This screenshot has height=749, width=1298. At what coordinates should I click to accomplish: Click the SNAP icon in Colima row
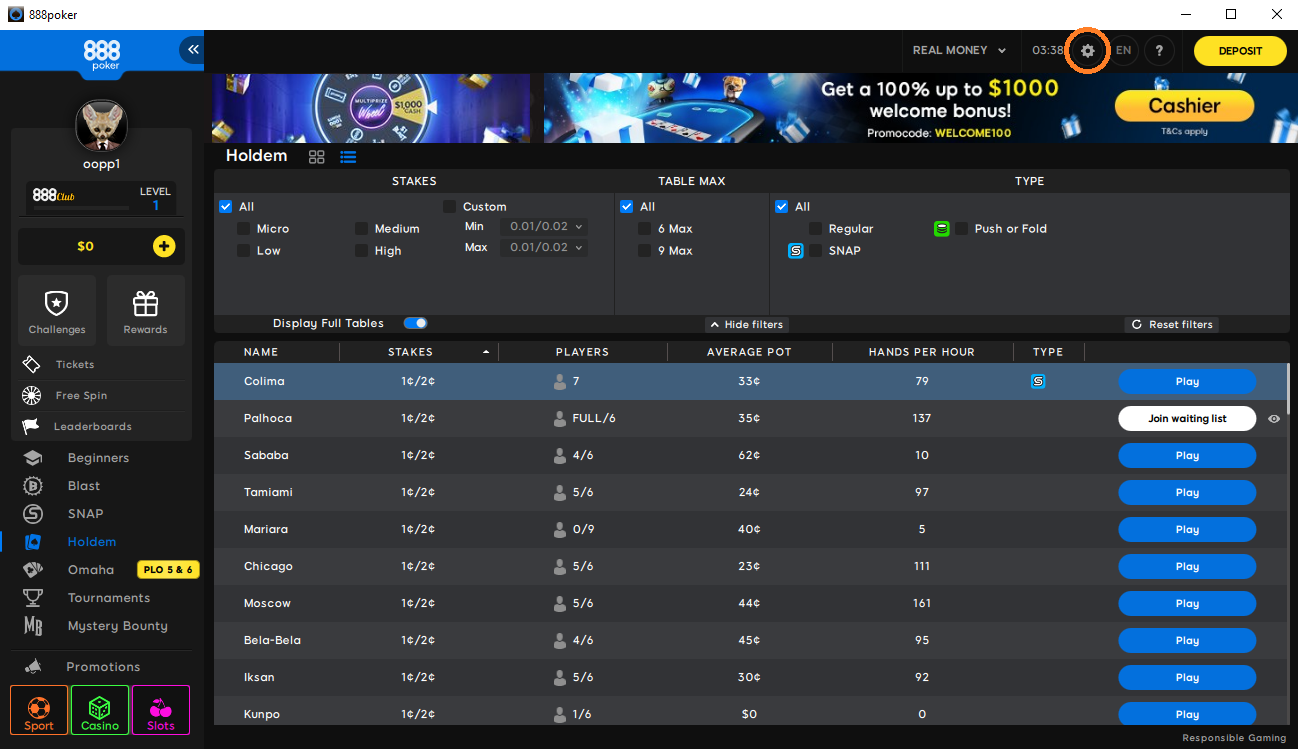[1038, 381]
